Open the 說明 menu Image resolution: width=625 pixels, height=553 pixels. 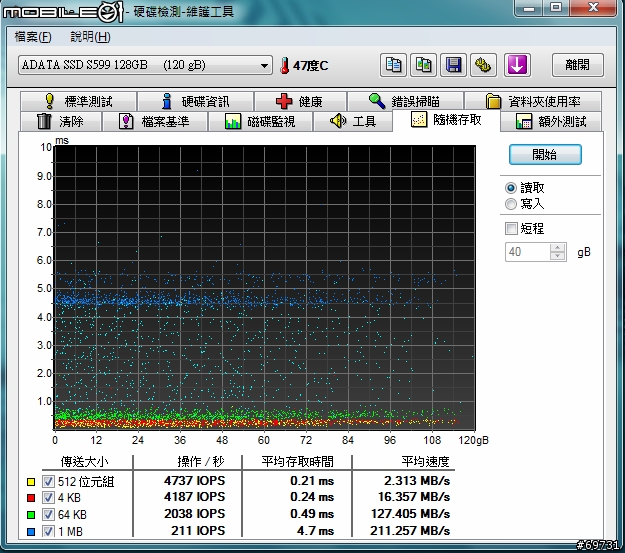tap(90, 37)
